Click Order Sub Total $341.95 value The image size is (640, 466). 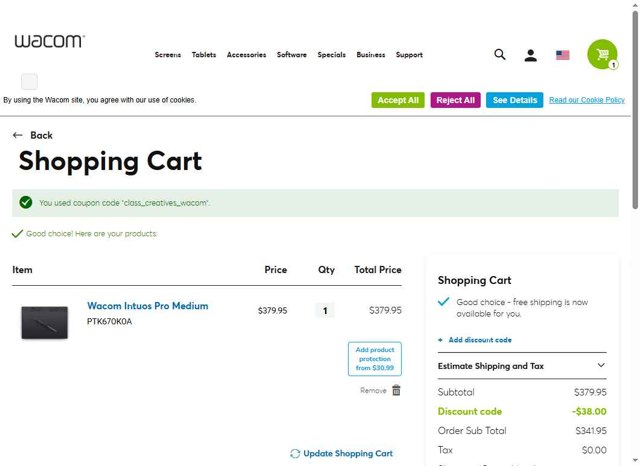(591, 430)
